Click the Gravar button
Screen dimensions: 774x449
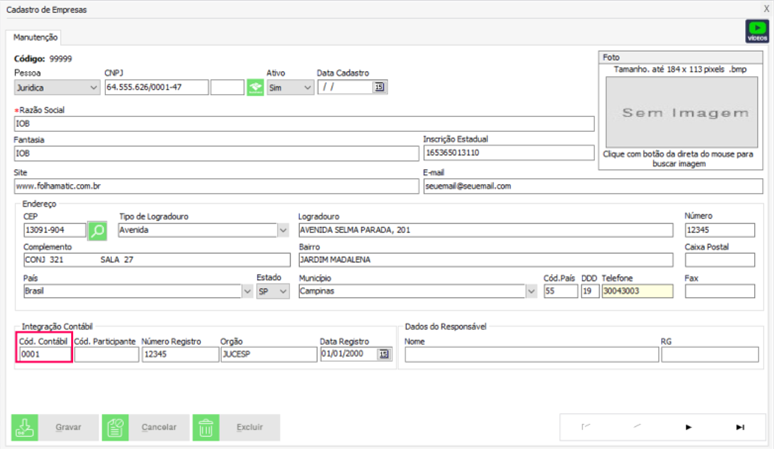coord(55,427)
